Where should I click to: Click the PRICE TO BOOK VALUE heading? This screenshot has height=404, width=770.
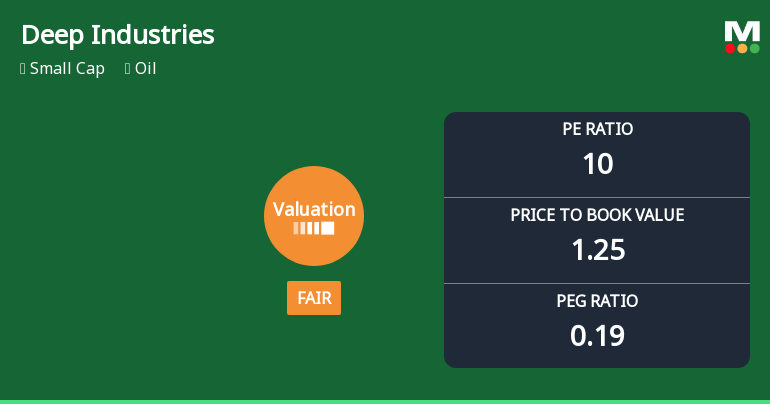[x=597, y=215]
